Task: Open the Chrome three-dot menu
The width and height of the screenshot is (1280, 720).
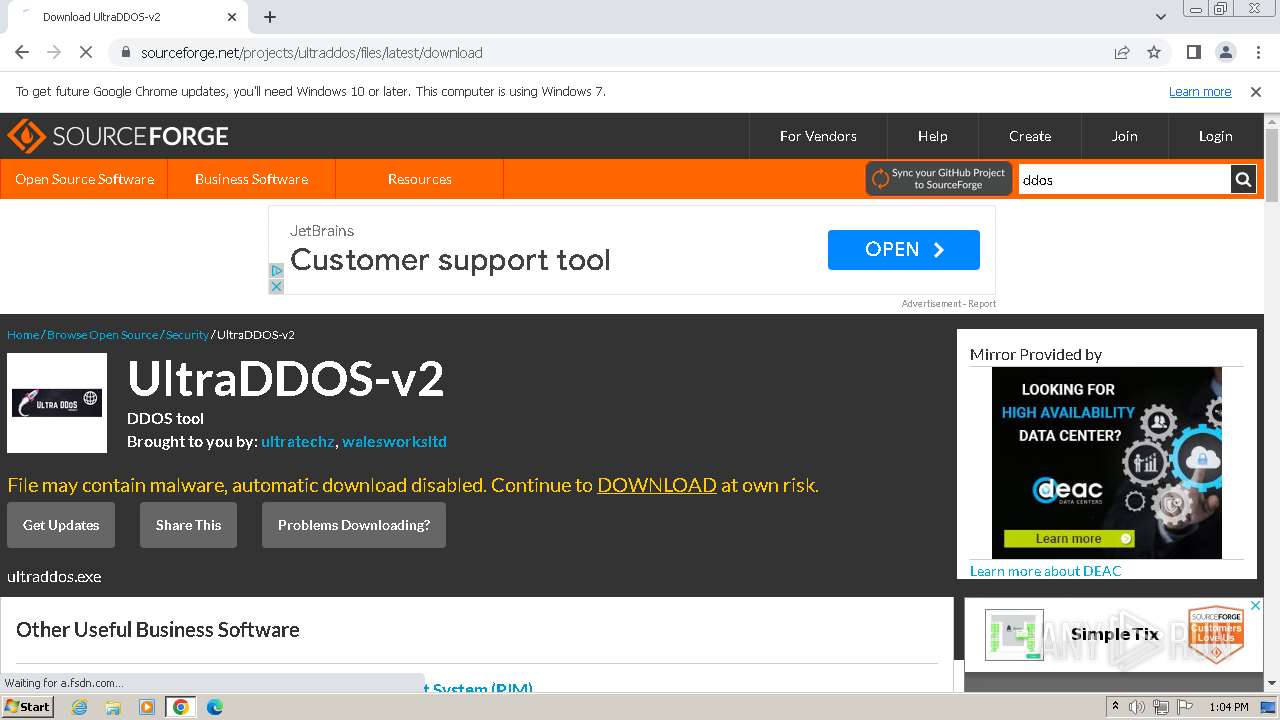Action: click(1257, 52)
